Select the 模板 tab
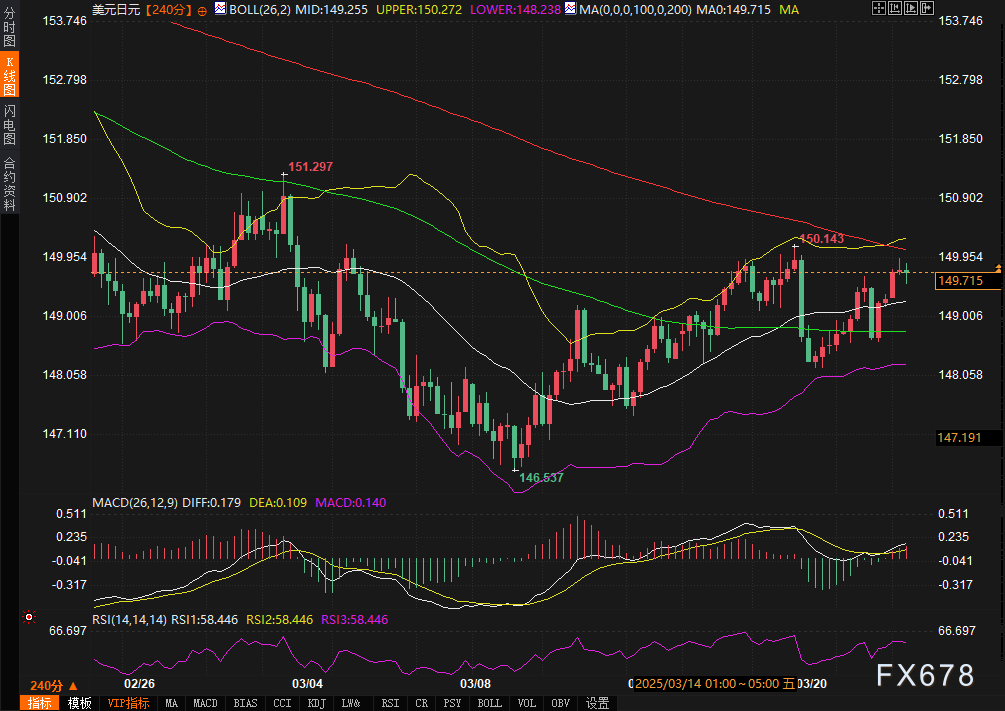The image size is (1005, 711). pos(79,703)
